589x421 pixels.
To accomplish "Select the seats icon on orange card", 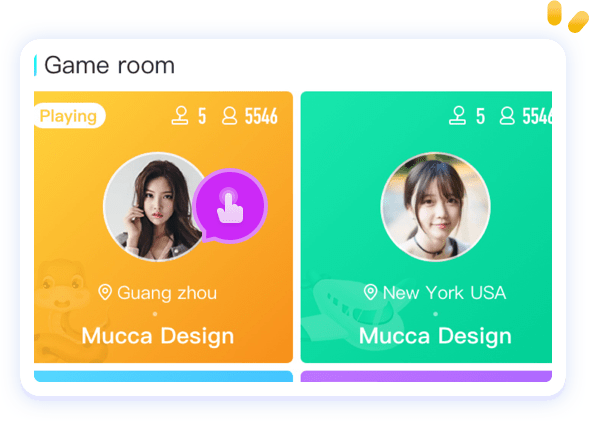I will (x=180, y=116).
